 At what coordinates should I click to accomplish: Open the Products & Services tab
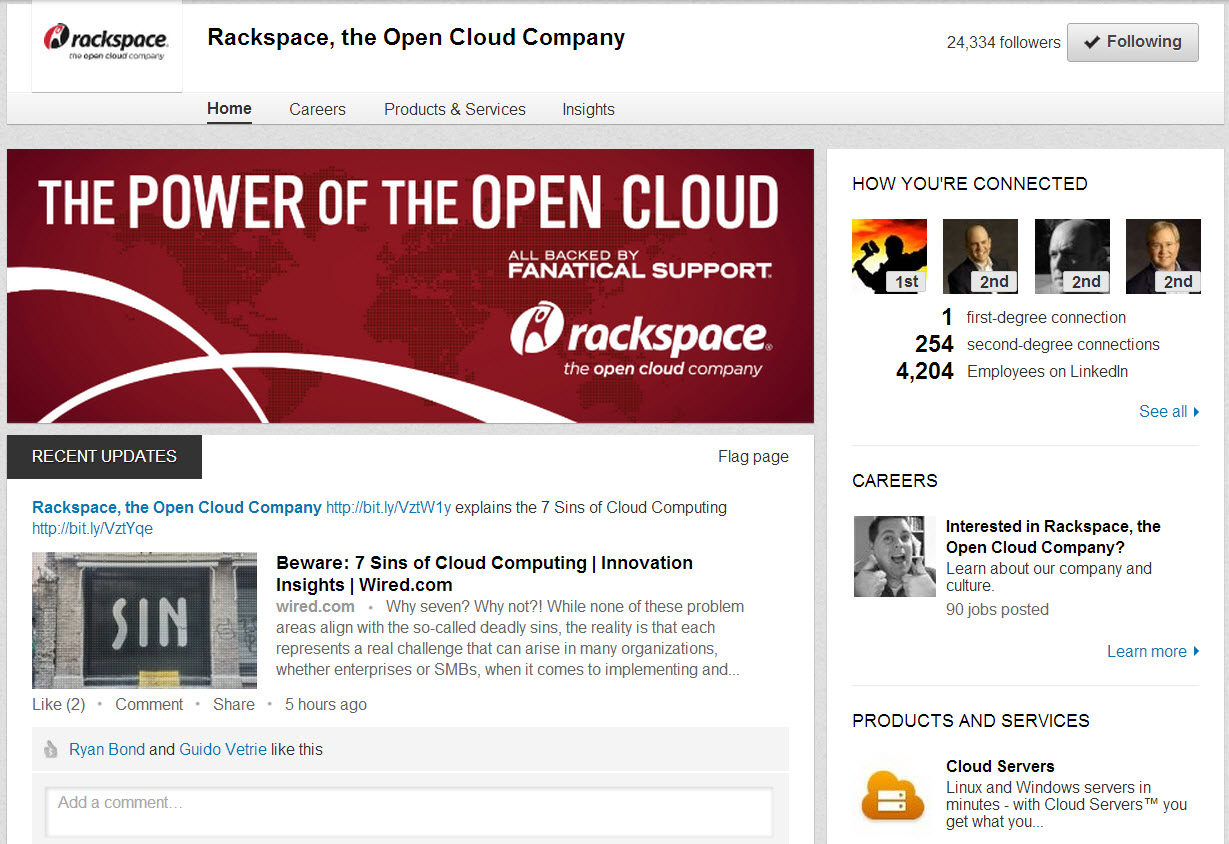455,109
